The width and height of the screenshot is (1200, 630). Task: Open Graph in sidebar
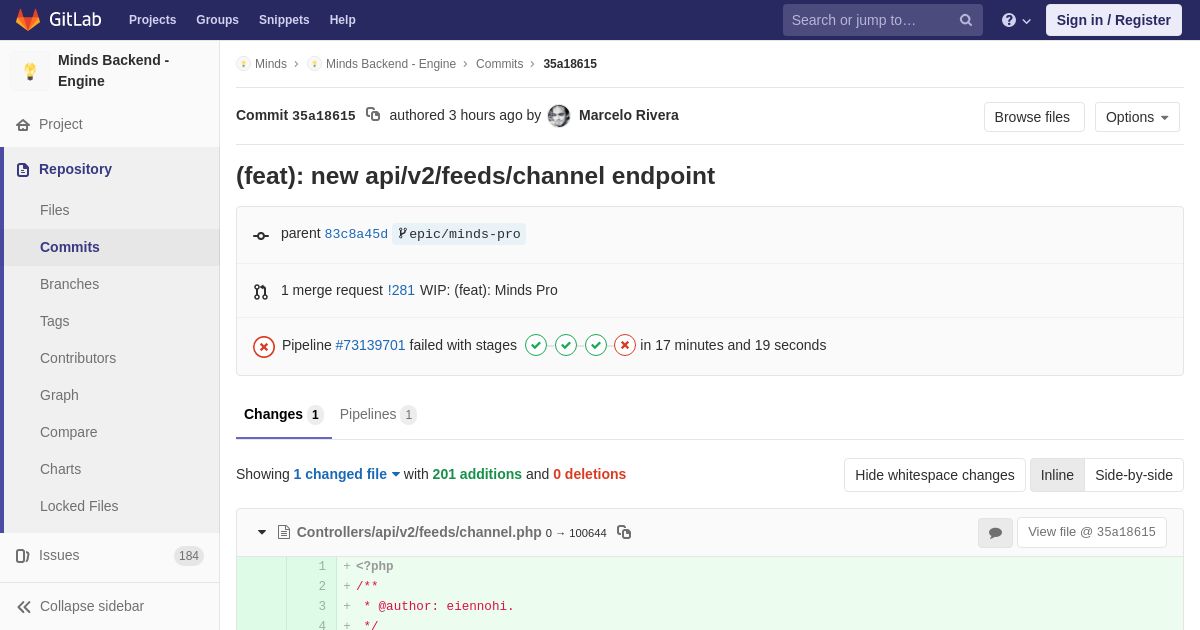tap(112, 395)
